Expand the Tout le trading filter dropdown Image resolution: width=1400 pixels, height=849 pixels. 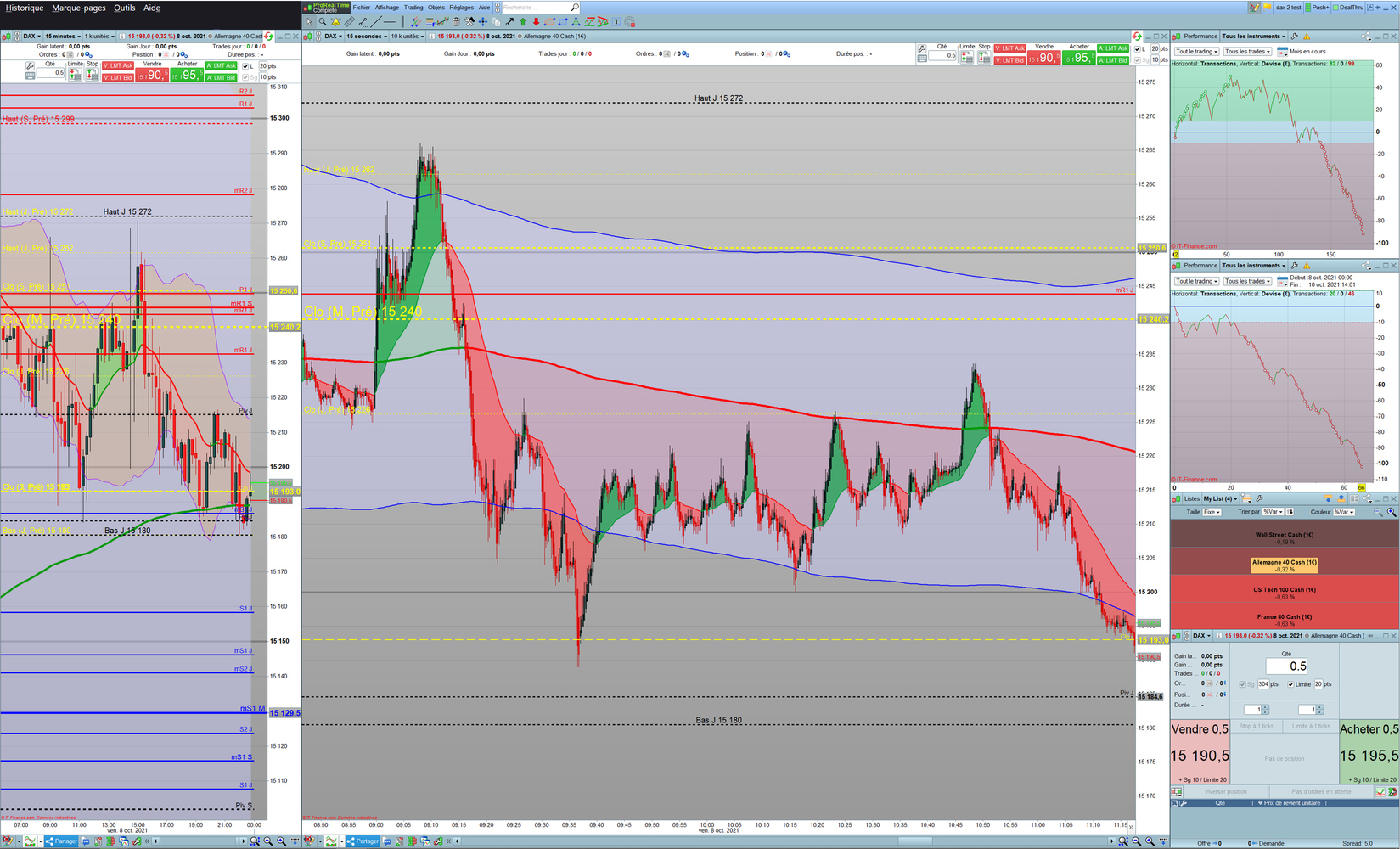[1196, 52]
